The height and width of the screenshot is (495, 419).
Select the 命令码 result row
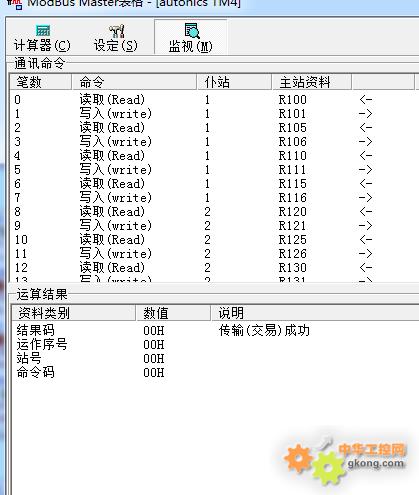pos(213,373)
